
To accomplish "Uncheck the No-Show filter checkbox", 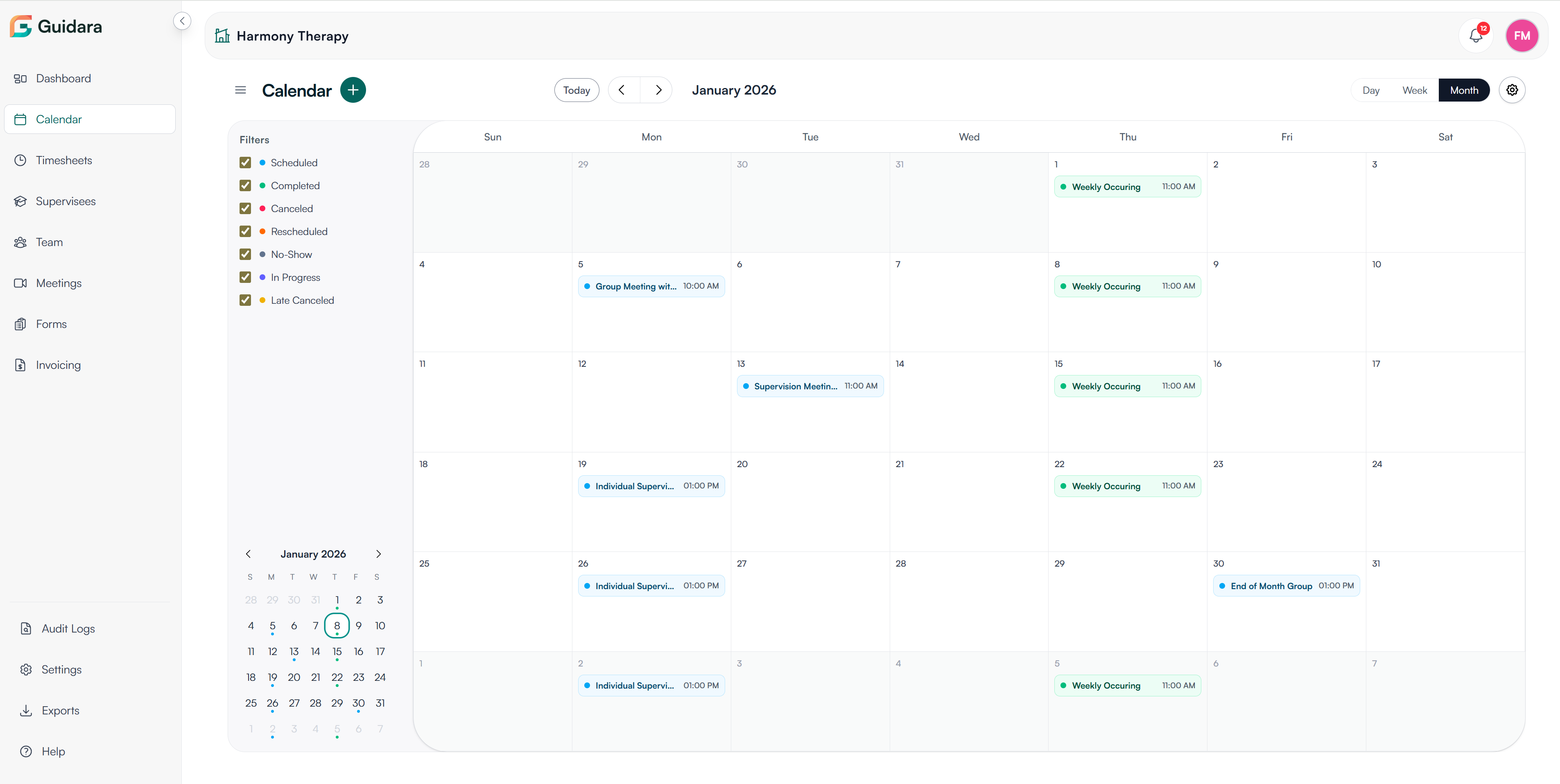I will pos(245,254).
